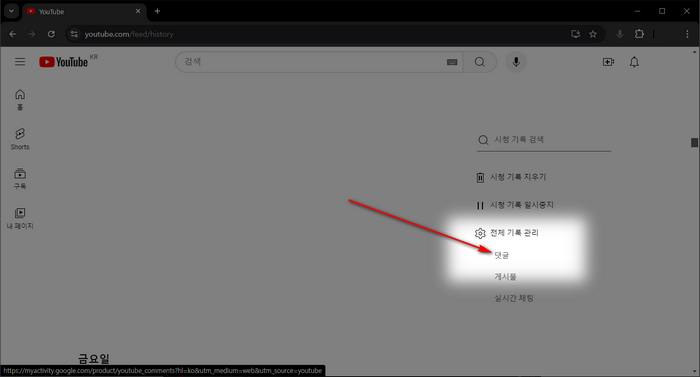Viewport: 700px width, 377px height.
Task: Click the grayed microphone icon in browser toolbar
Action: (620, 34)
